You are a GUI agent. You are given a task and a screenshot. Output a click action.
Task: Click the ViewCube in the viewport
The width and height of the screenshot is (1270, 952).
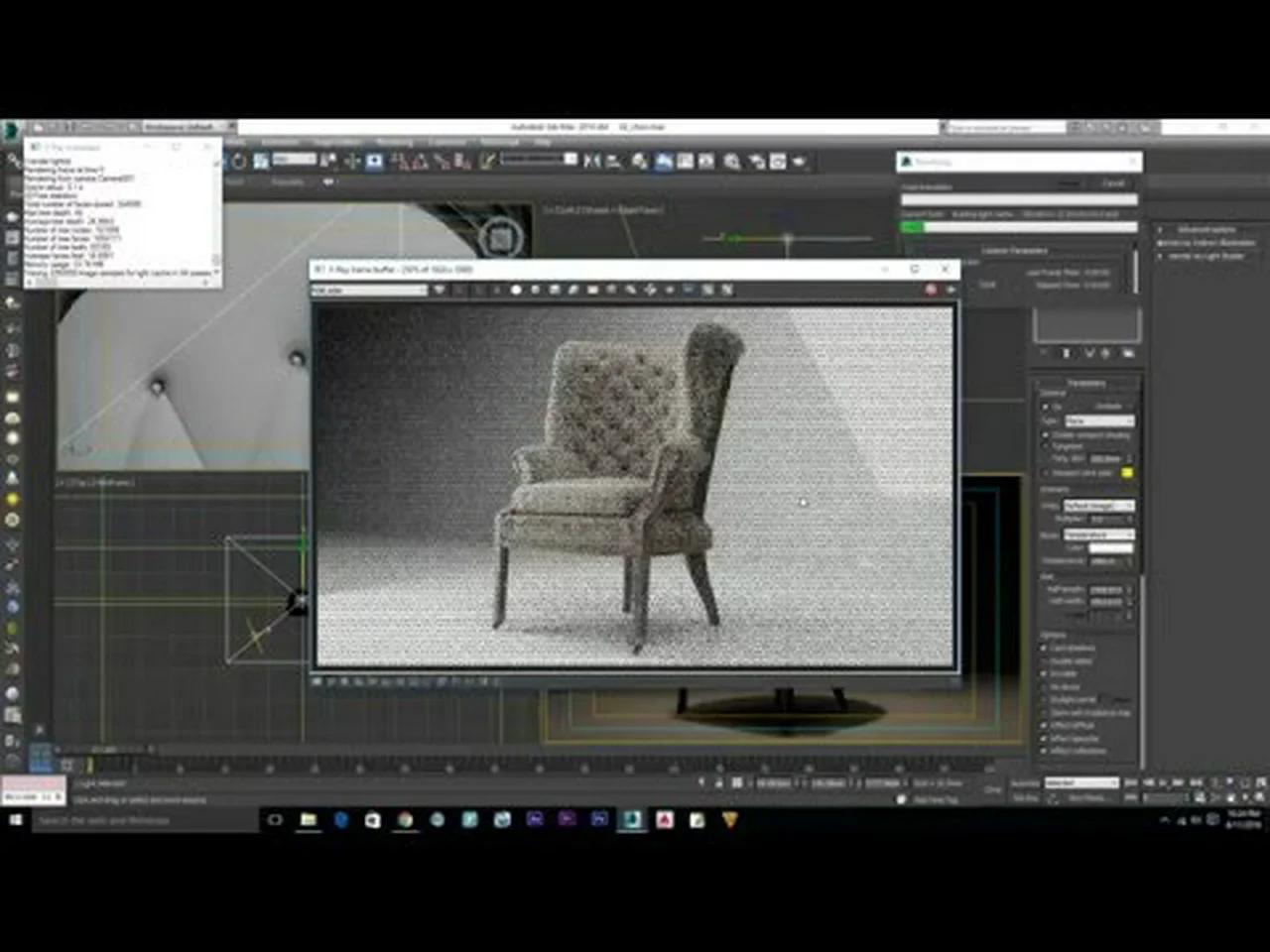500,238
